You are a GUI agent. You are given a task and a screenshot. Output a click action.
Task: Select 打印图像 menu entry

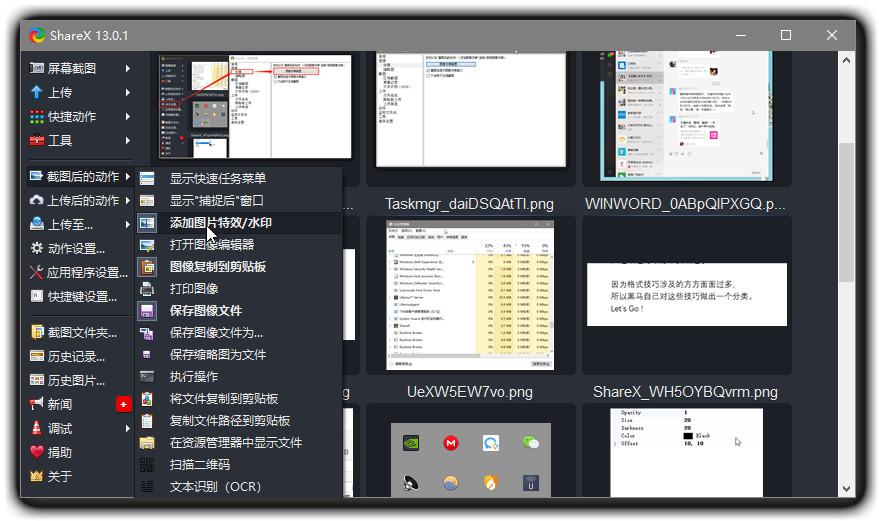(238, 288)
